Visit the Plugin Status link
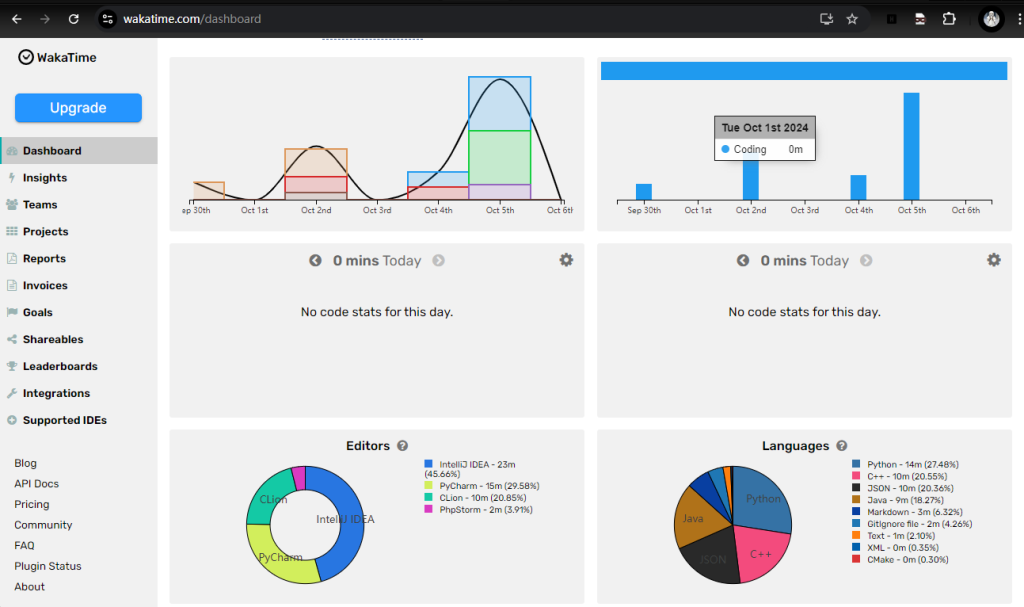1024x607 pixels. pos(48,566)
